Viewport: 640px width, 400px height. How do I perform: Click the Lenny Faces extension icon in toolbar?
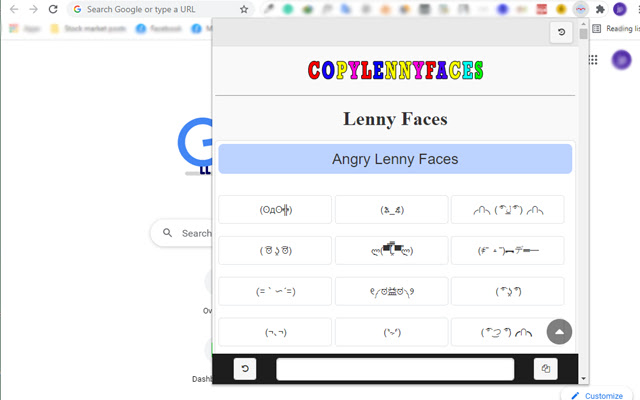tap(580, 9)
